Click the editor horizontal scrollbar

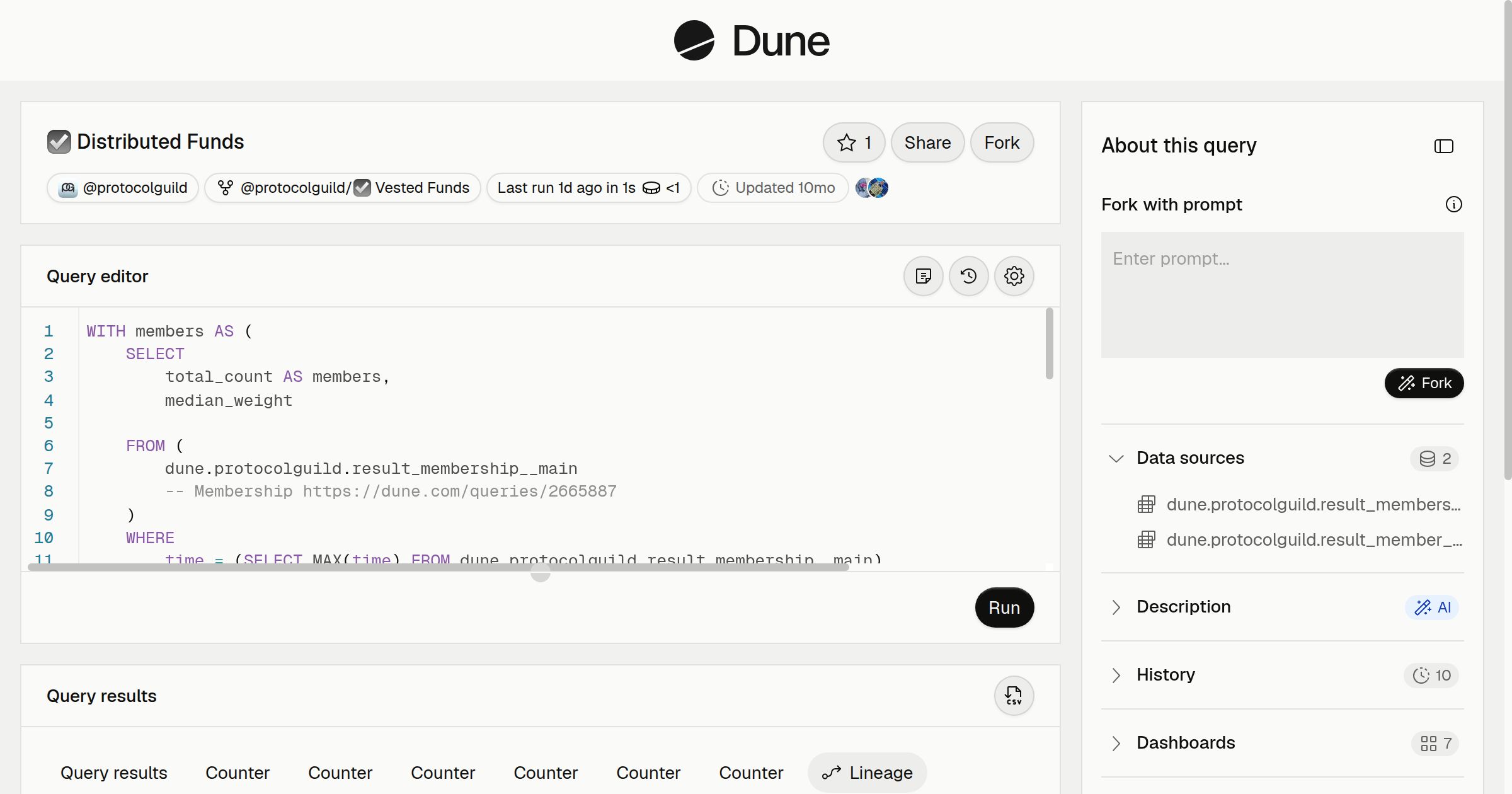[438, 567]
